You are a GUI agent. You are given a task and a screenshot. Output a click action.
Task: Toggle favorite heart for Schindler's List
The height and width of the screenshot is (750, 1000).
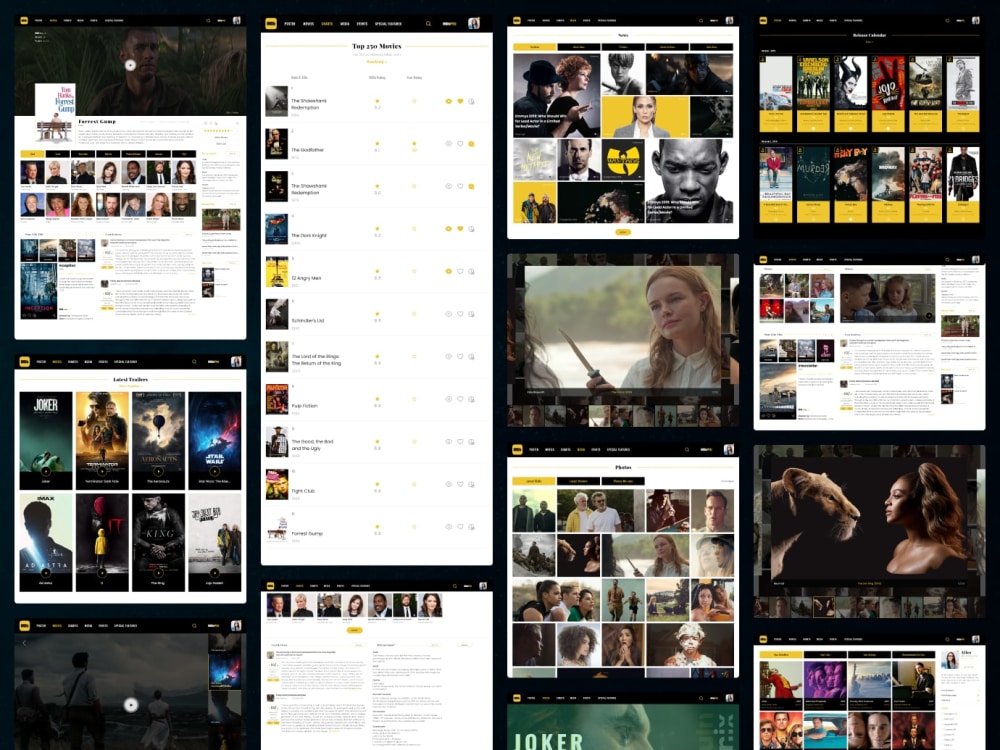click(x=460, y=314)
